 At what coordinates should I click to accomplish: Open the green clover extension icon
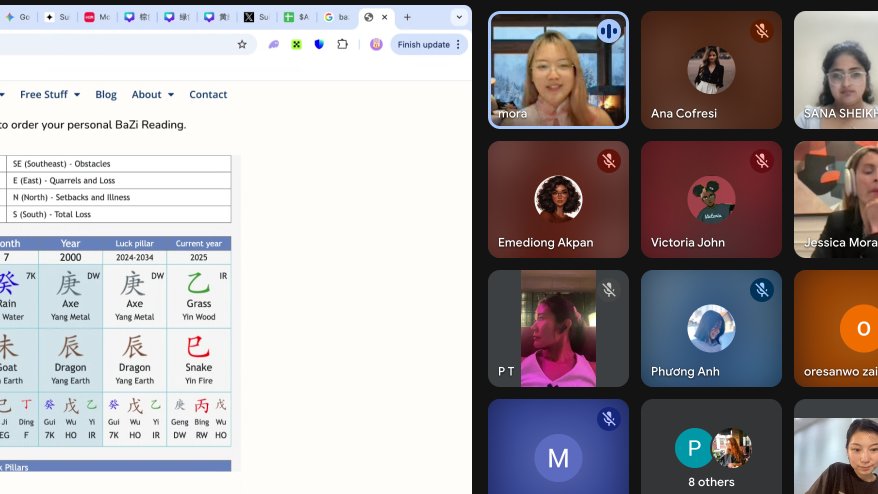click(296, 44)
